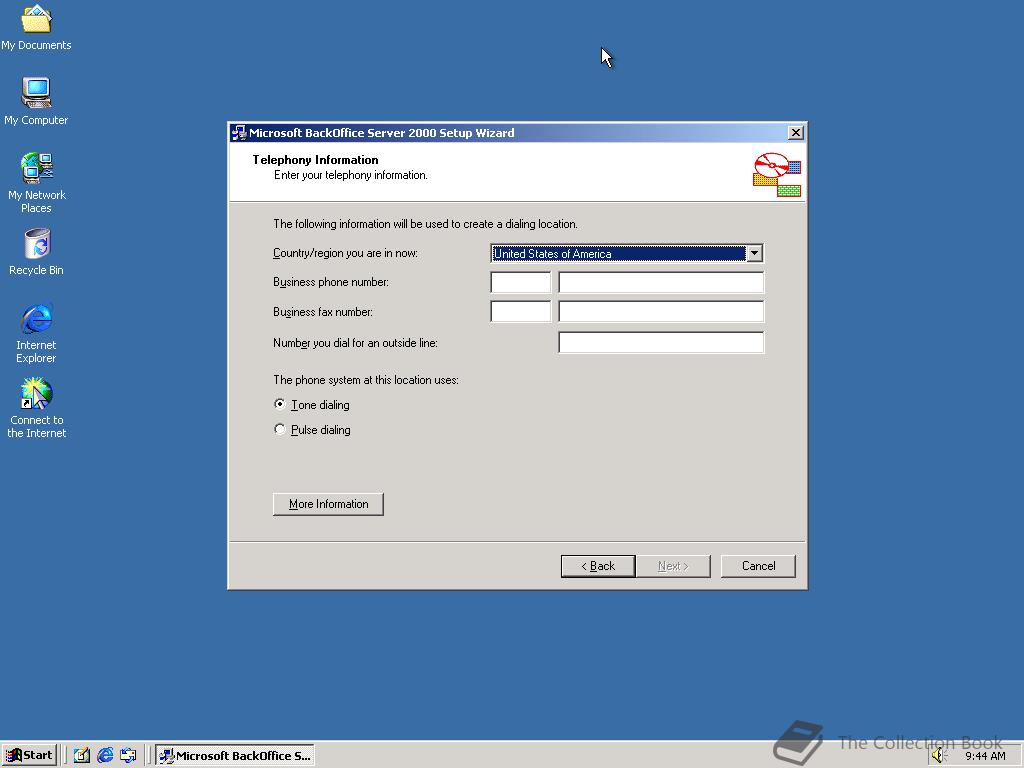Click the business fax number field
1024x768 pixels.
coord(661,312)
